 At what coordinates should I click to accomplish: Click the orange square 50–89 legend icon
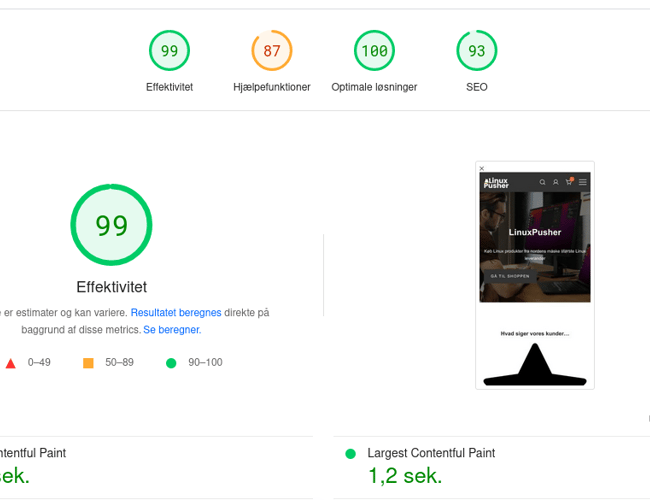[88, 363]
